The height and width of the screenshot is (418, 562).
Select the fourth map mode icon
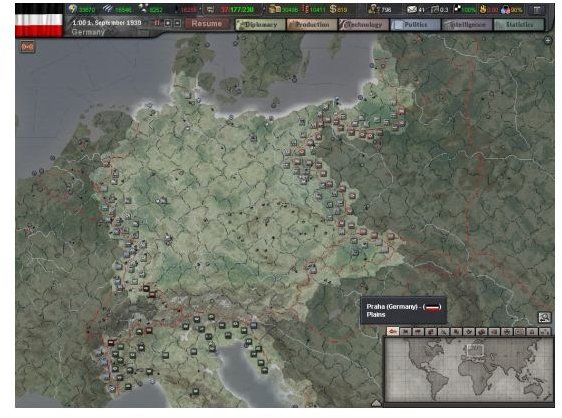tap(431, 332)
